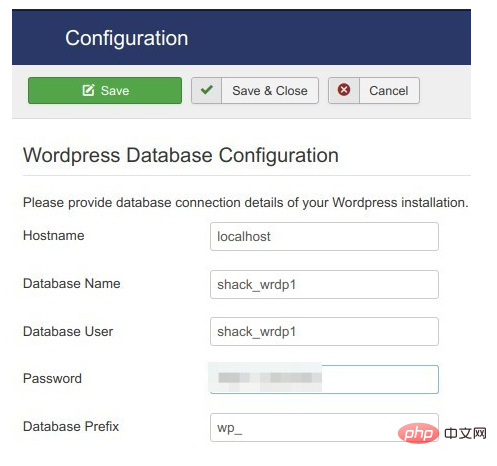Focus the Hostname input field

coord(324,237)
